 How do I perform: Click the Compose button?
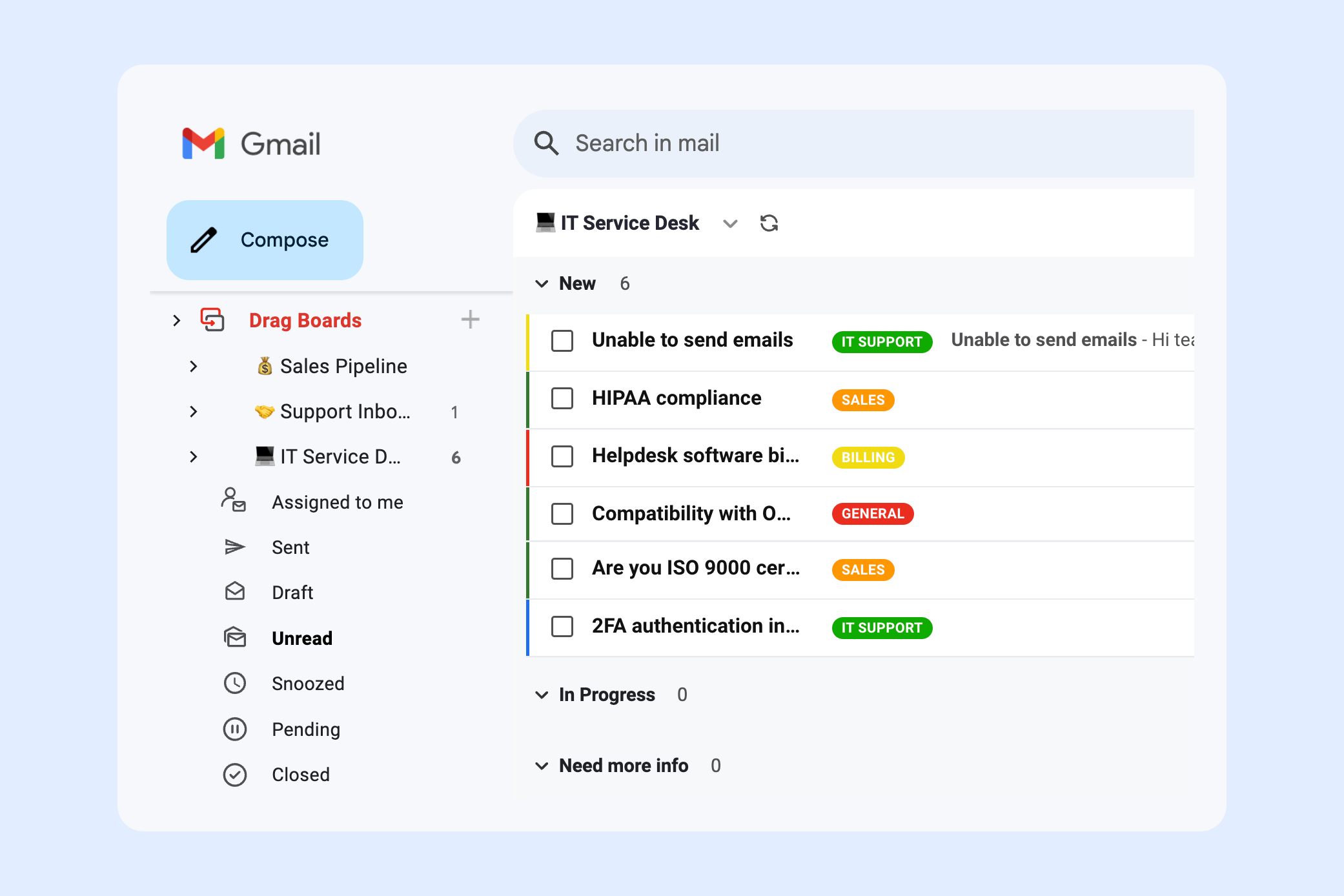[x=265, y=240]
